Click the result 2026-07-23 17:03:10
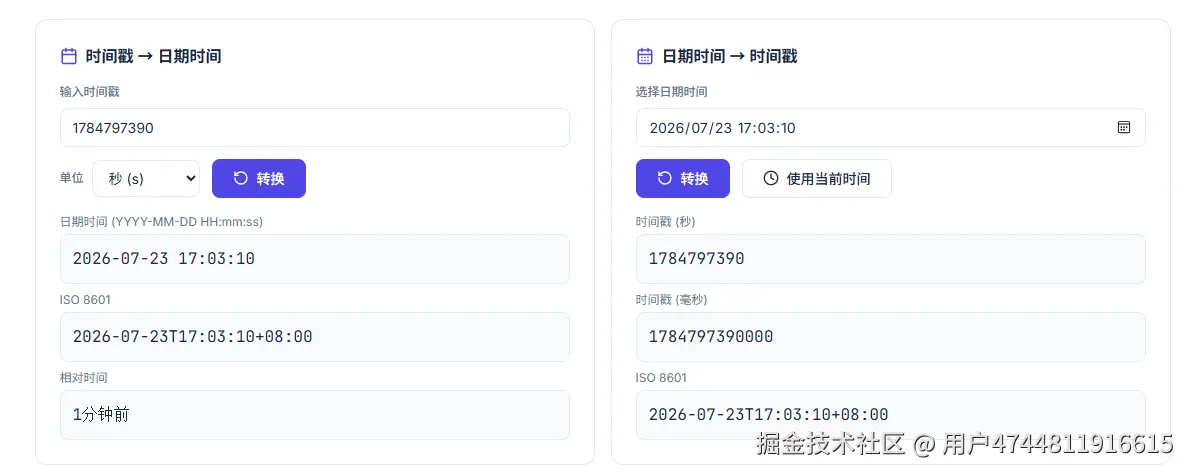The image size is (1189, 473). coord(315,258)
